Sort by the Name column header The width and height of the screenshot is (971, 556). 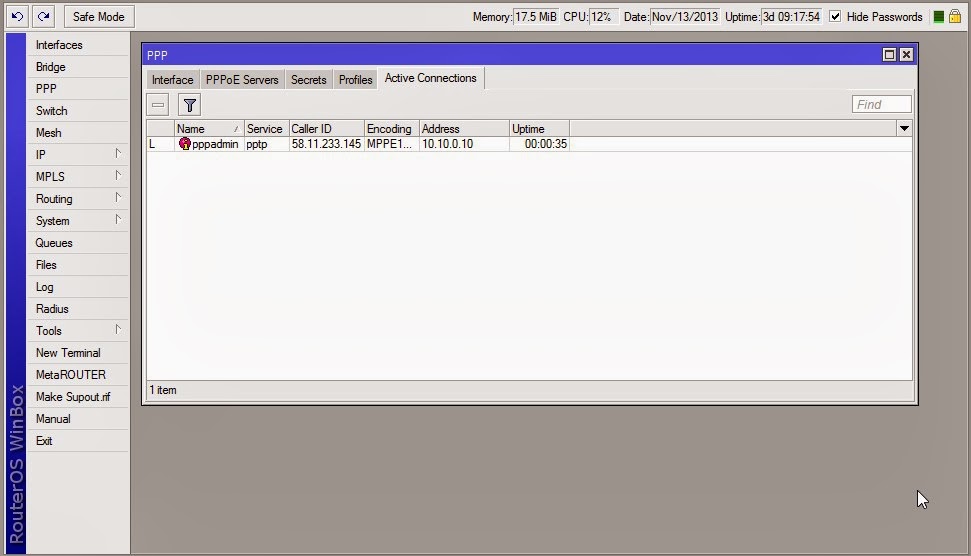click(x=209, y=129)
